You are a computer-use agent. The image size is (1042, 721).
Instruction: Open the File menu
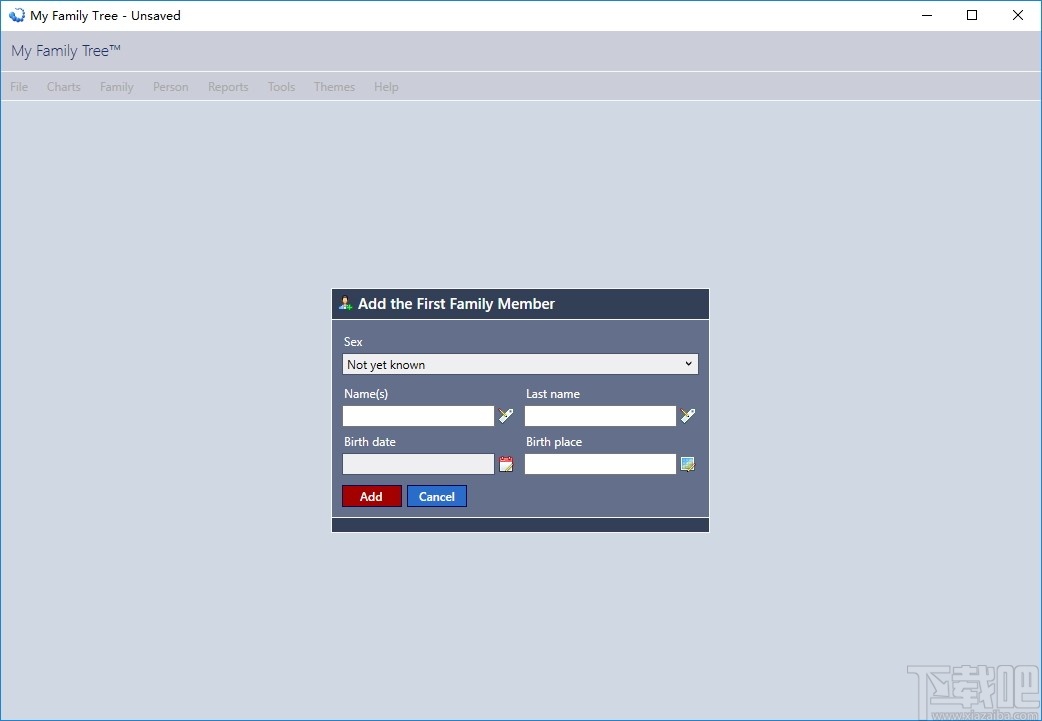(x=19, y=87)
